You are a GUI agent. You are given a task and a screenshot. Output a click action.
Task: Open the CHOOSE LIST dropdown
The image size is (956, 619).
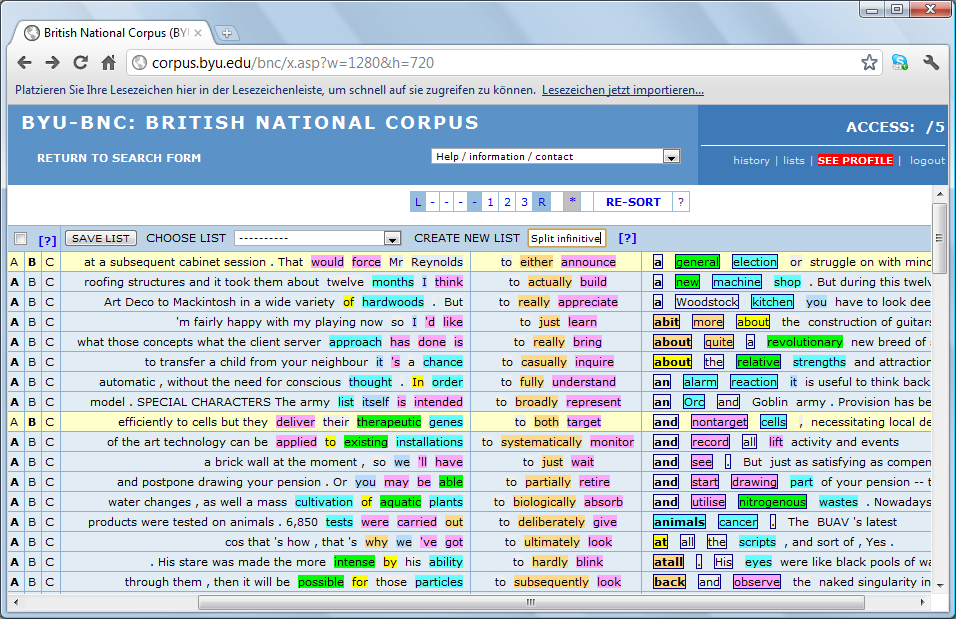317,238
